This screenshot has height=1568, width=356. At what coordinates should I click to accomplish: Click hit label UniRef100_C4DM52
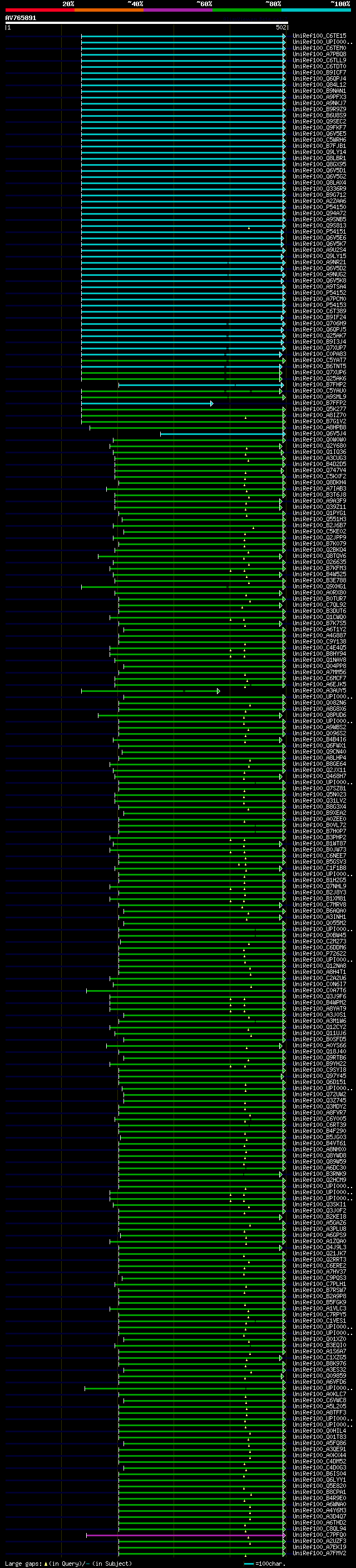point(319,1461)
